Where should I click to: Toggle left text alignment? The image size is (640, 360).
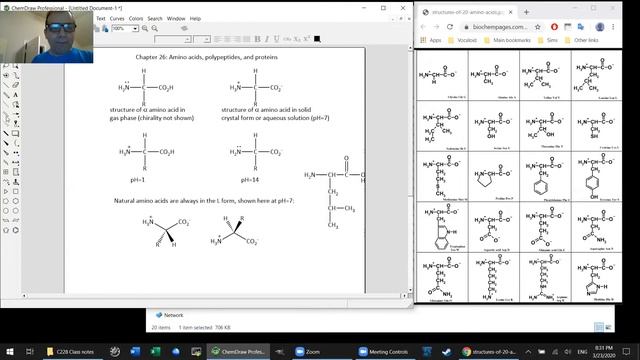pyautogui.click(x=218, y=39)
